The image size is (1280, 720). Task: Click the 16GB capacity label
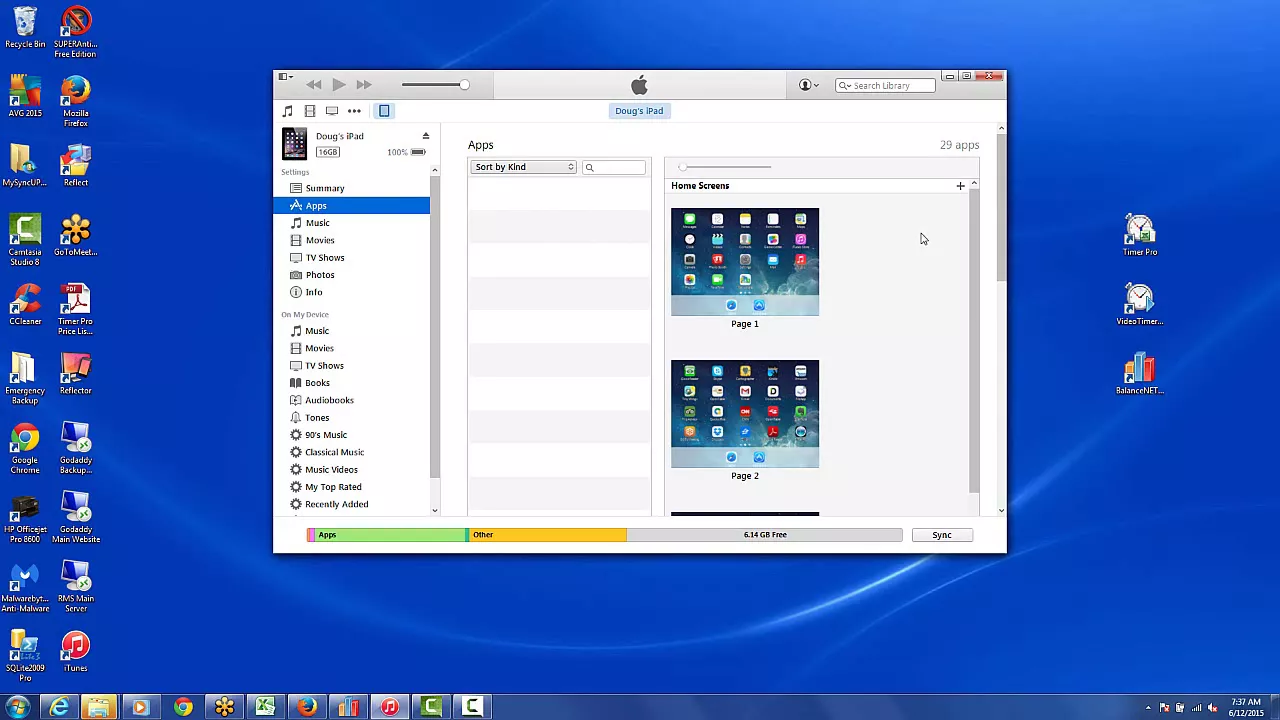328,152
